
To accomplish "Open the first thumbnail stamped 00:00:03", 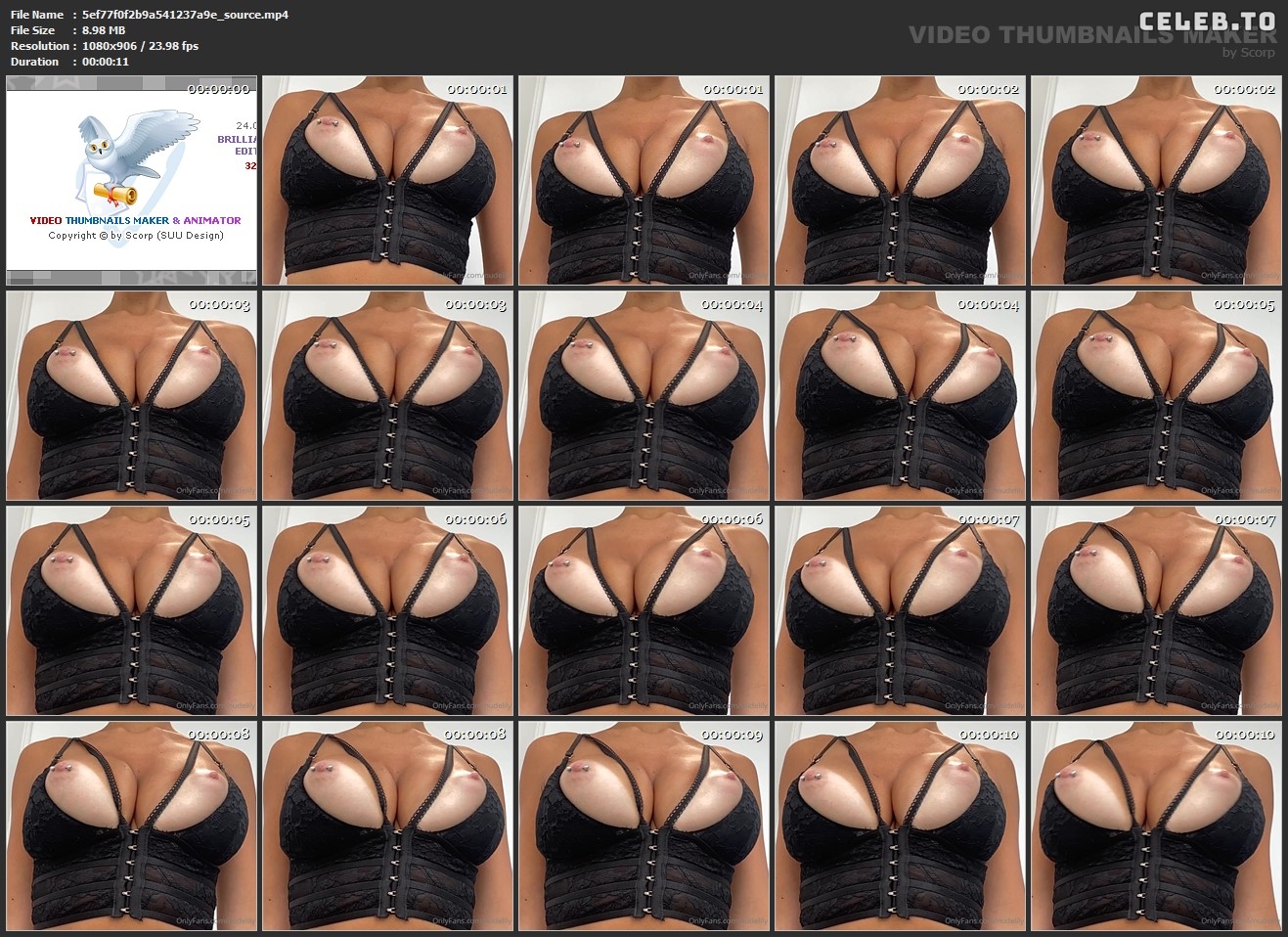I will tap(131, 395).
